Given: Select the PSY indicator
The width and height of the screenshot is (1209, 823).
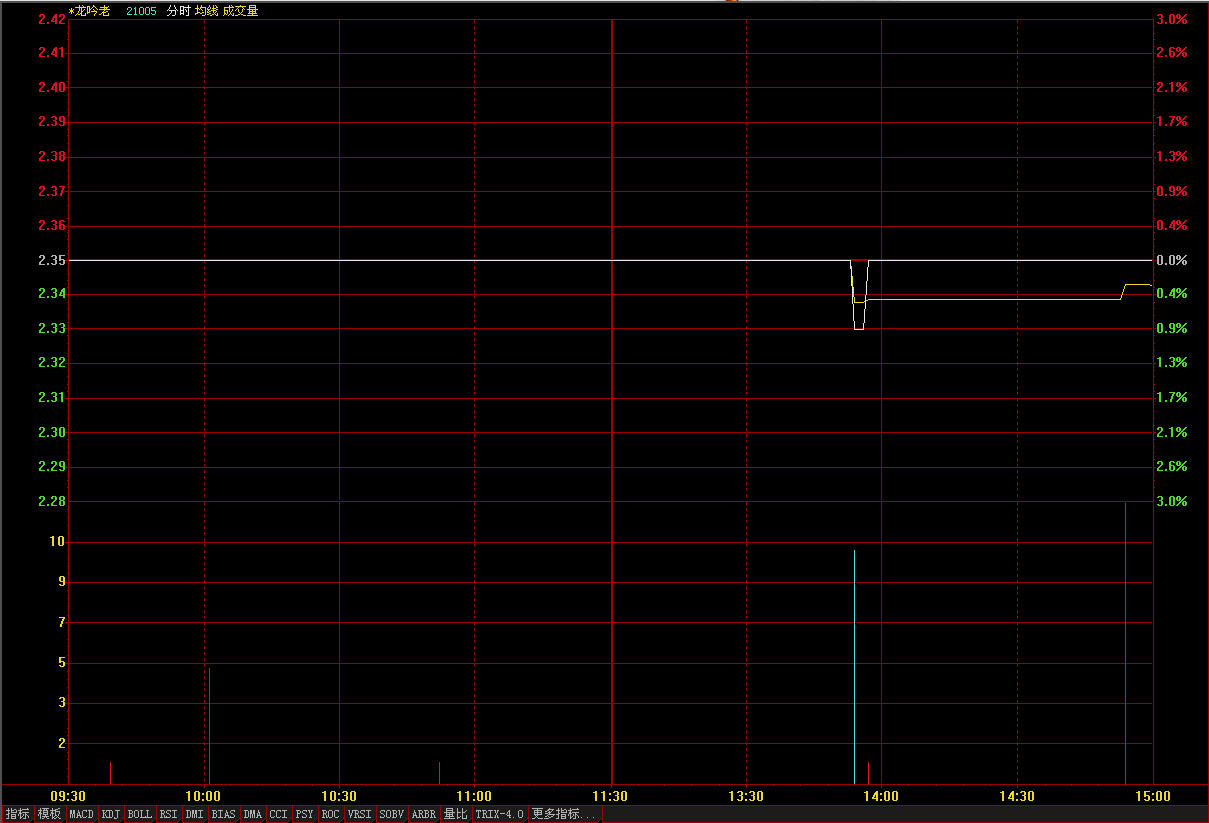Looking at the screenshot, I should tap(304, 814).
